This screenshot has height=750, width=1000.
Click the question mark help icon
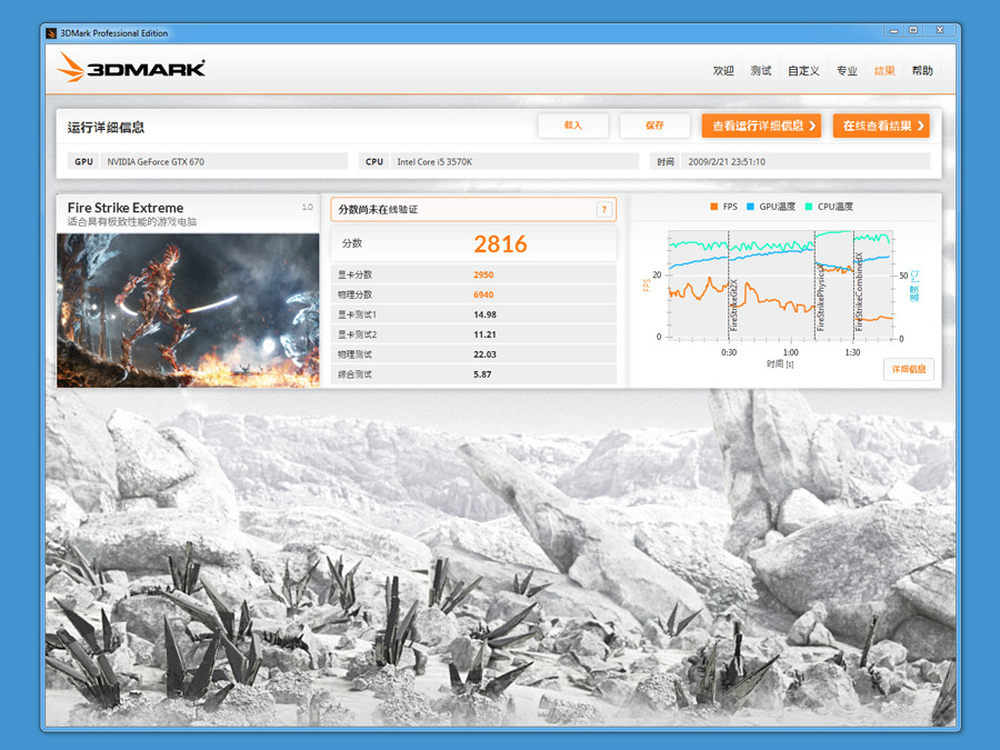(x=604, y=209)
